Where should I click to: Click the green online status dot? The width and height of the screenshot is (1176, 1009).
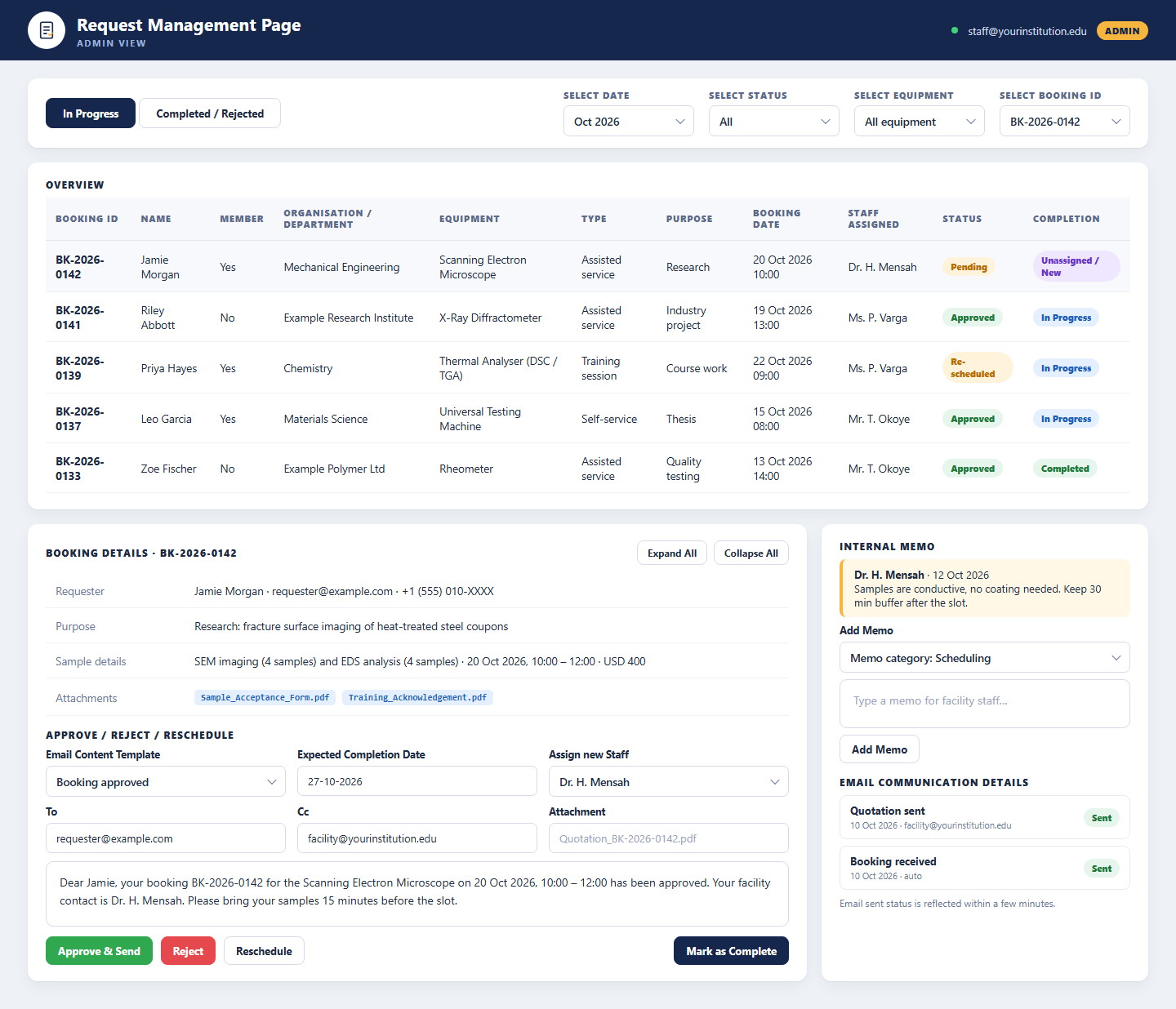(x=955, y=31)
